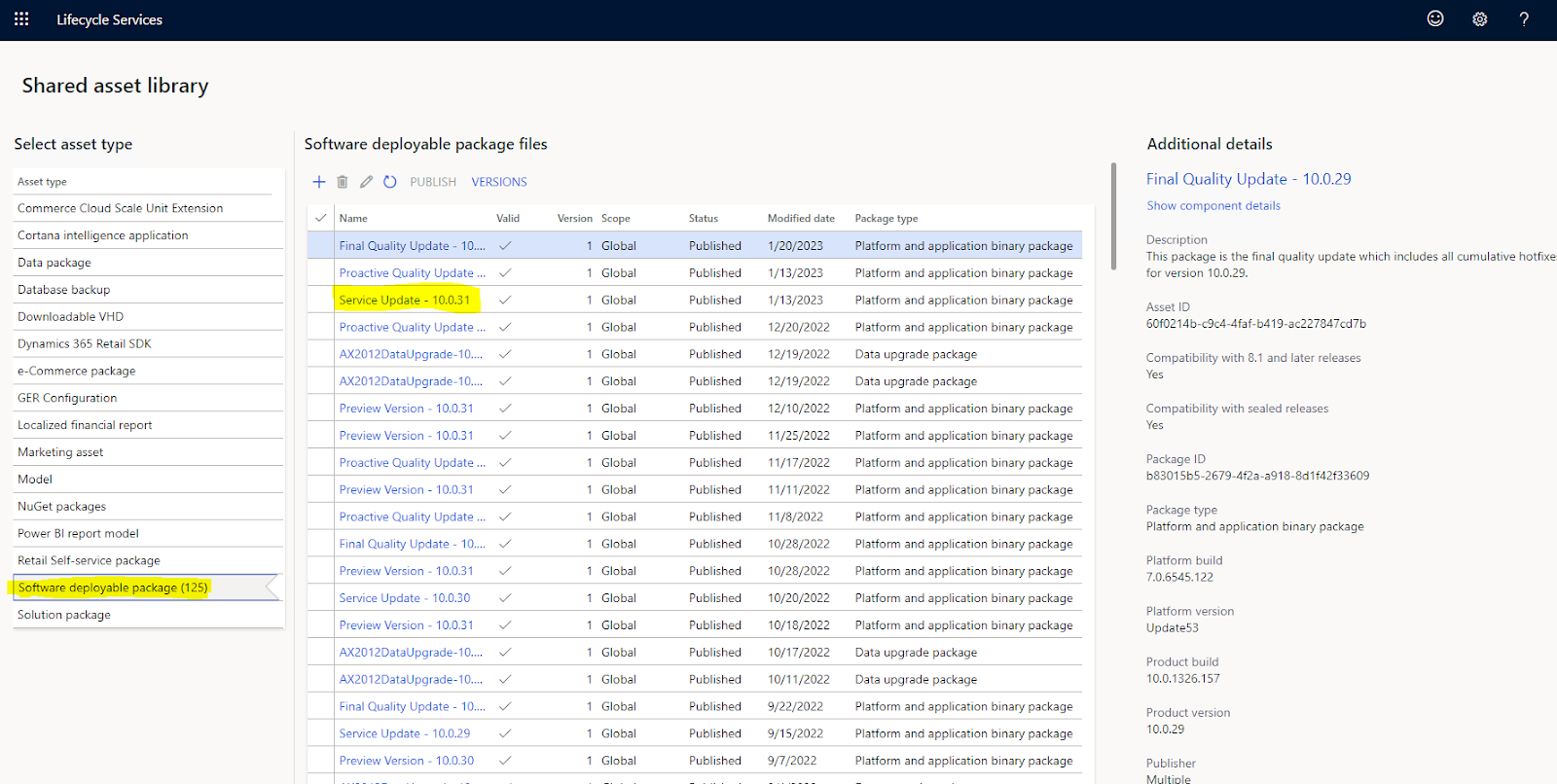
Task: Click the refresh icon in toolbar
Action: 390,182
